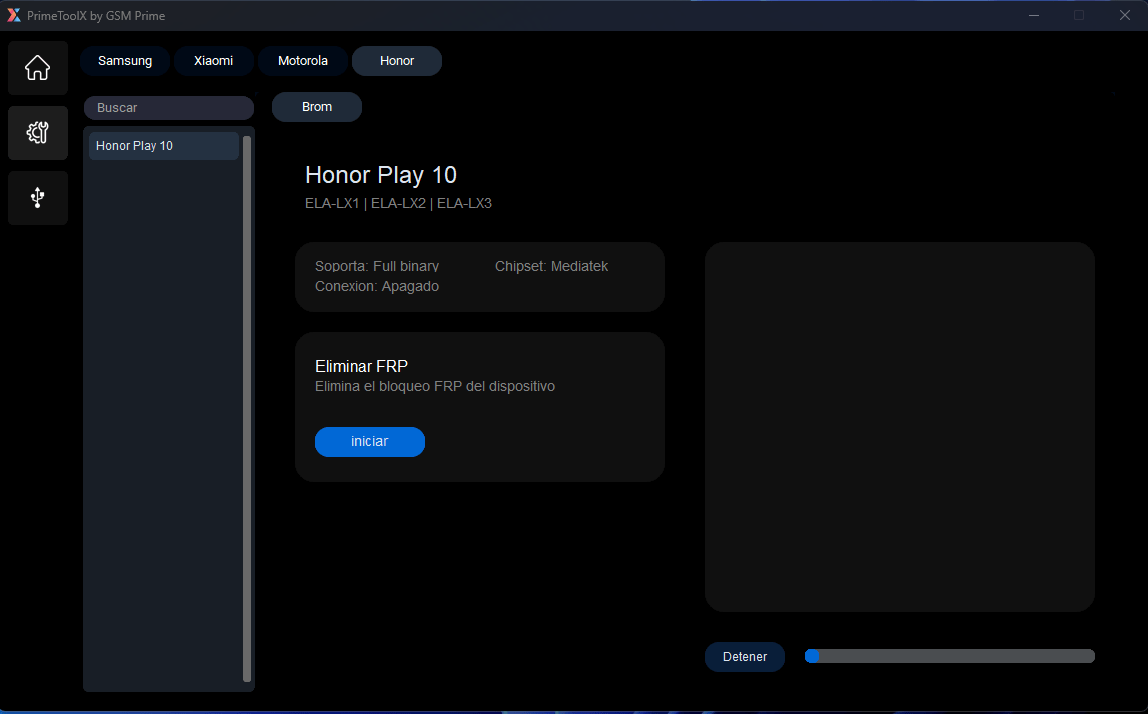Click the USB connection sidebar icon
Image resolution: width=1148 pixels, height=714 pixels.
37,197
